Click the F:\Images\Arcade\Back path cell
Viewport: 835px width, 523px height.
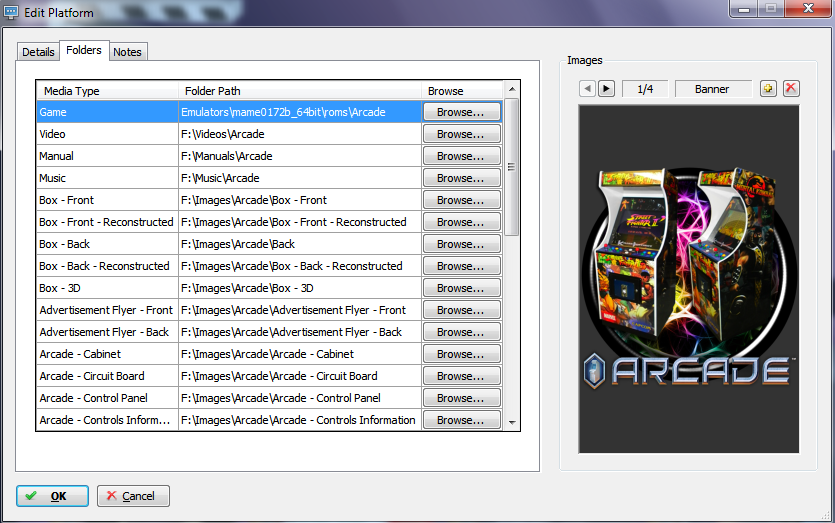tap(300, 244)
